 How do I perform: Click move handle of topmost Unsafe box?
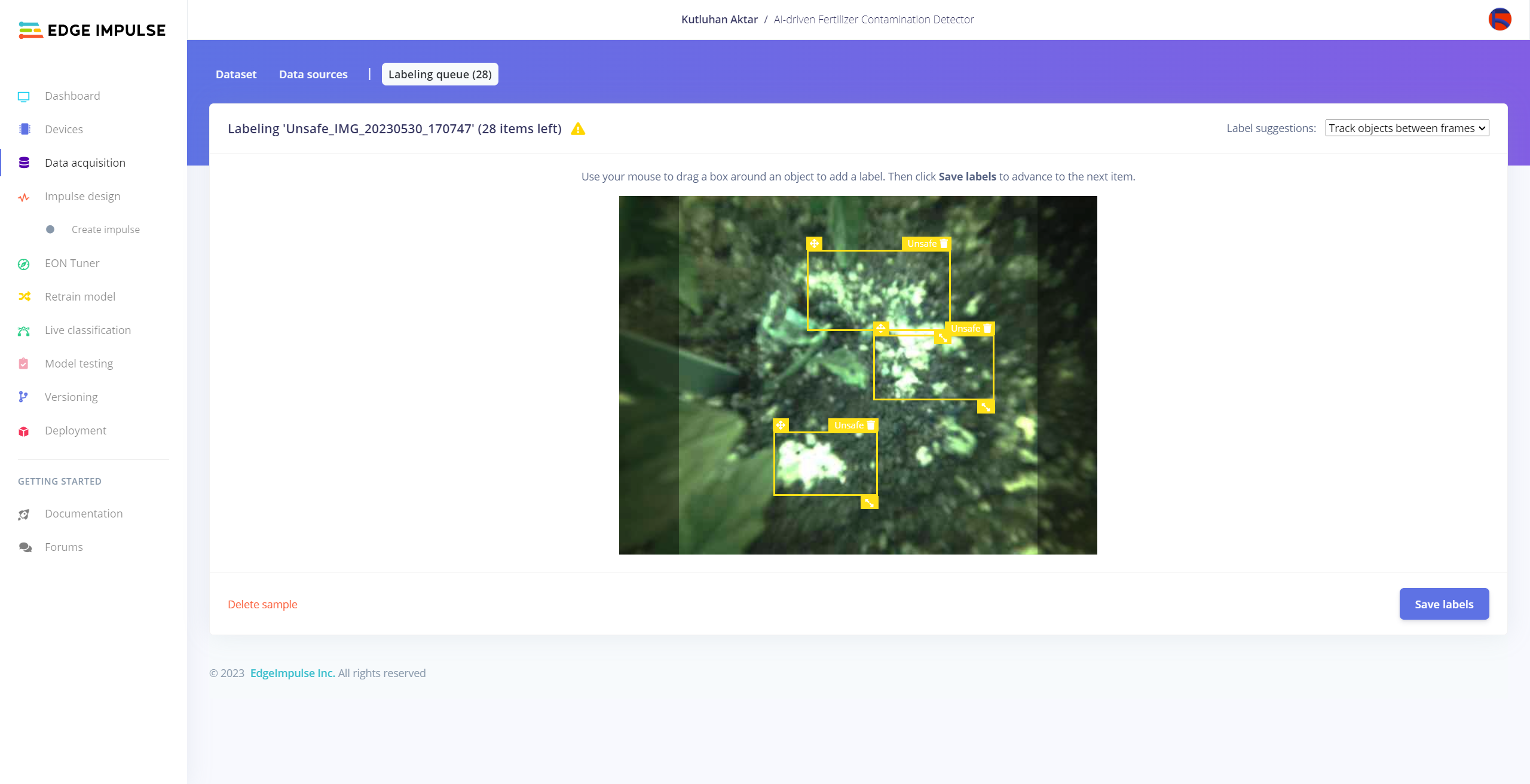(814, 244)
